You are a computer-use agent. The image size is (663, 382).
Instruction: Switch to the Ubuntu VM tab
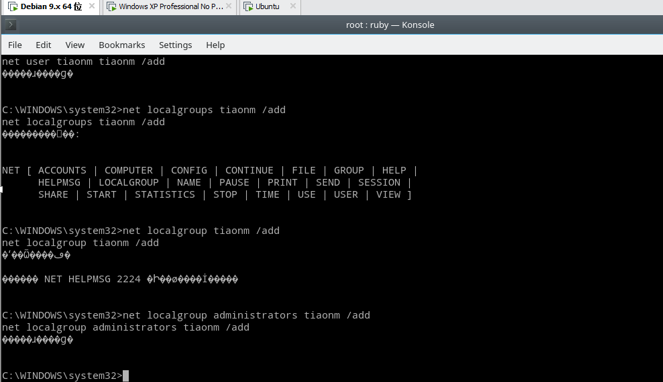click(270, 7)
